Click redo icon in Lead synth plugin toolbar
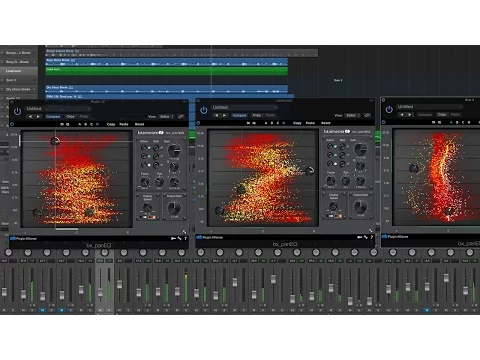 pos(254,123)
